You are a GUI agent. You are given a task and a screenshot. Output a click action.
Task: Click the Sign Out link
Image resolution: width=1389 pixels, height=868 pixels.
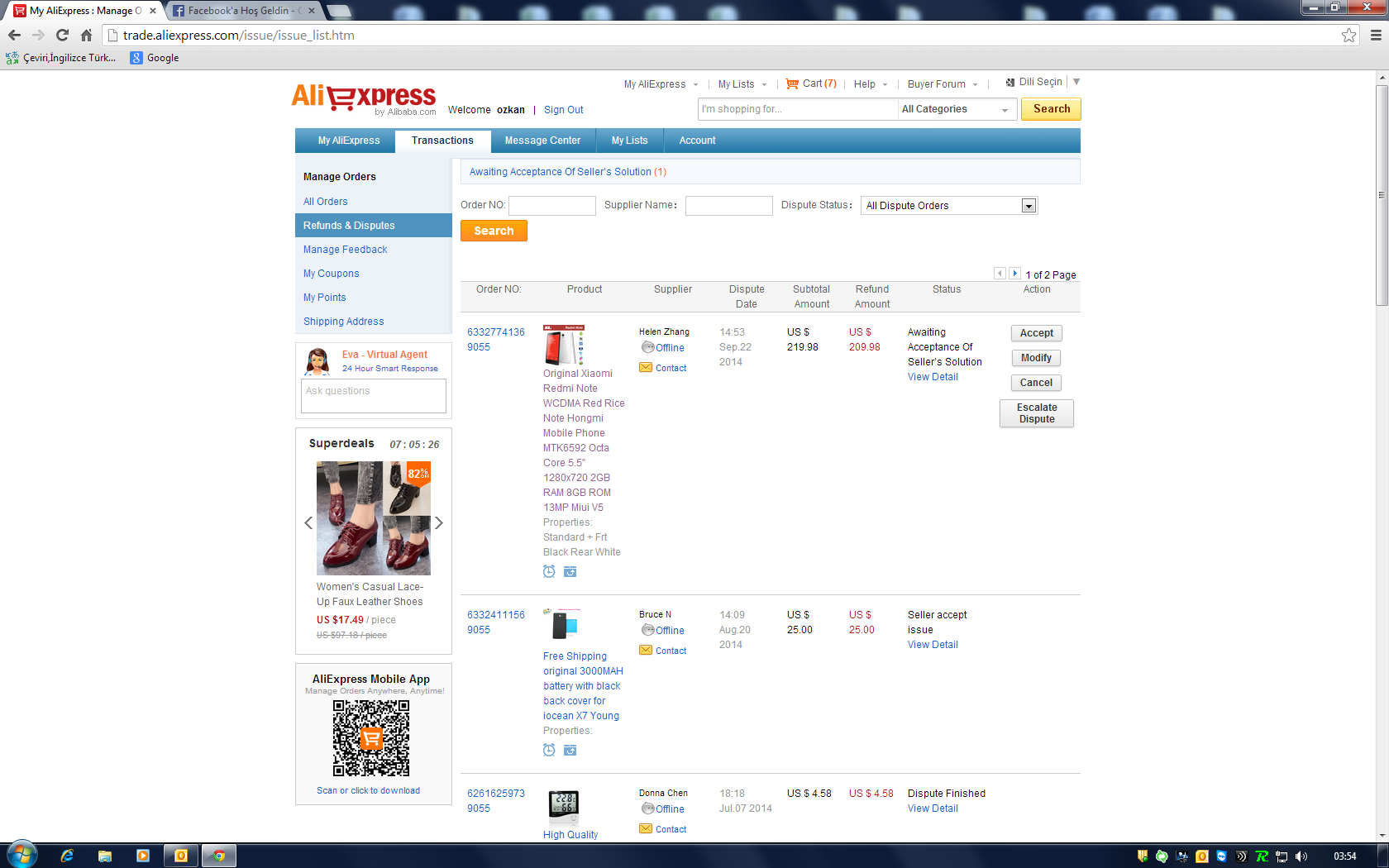[x=563, y=110]
